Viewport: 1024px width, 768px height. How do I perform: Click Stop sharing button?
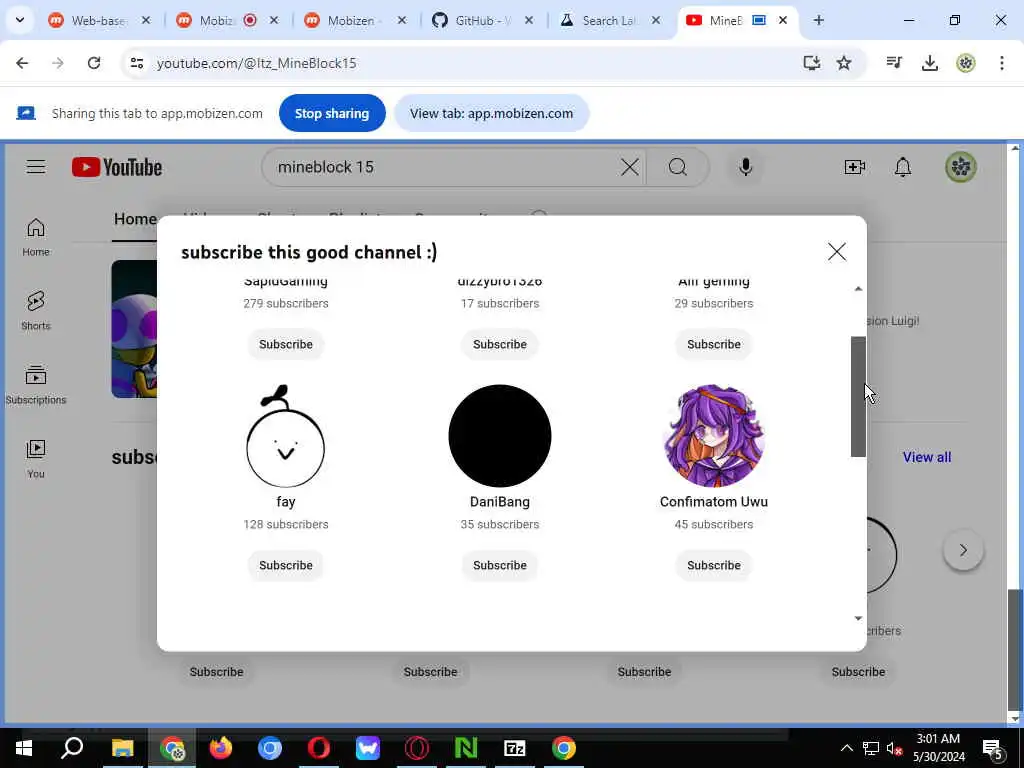pos(332,113)
